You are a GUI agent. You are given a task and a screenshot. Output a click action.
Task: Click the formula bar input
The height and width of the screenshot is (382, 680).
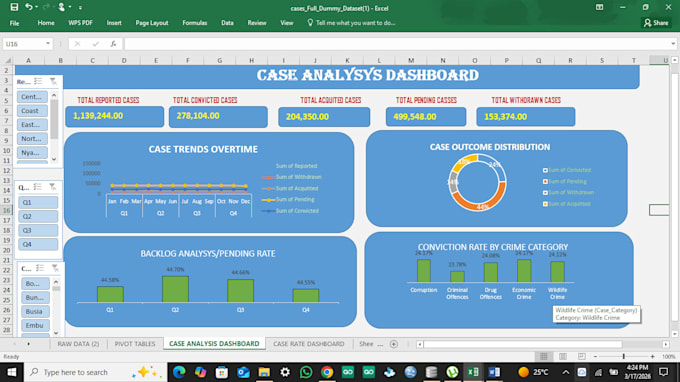[x=397, y=44]
